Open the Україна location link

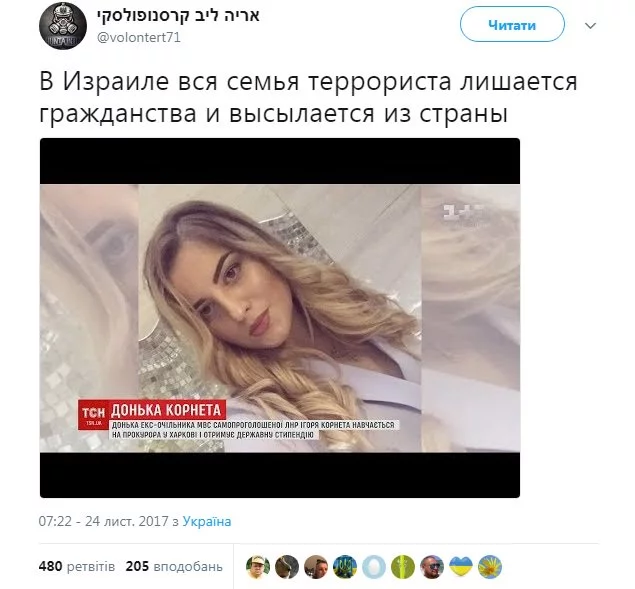coord(207,521)
